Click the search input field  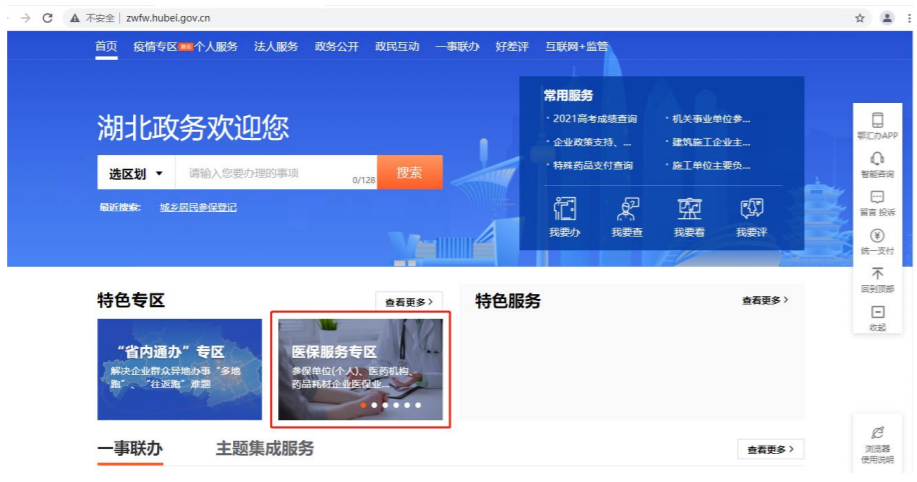(x=276, y=173)
